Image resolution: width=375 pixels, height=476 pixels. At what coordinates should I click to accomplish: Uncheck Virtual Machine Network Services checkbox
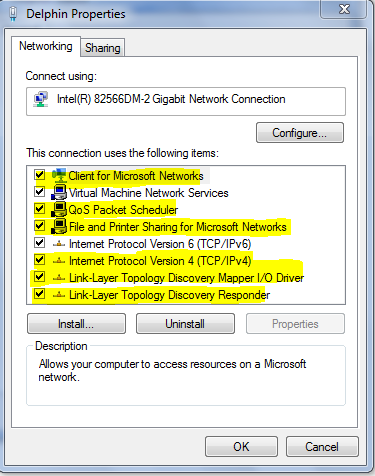tap(40, 191)
